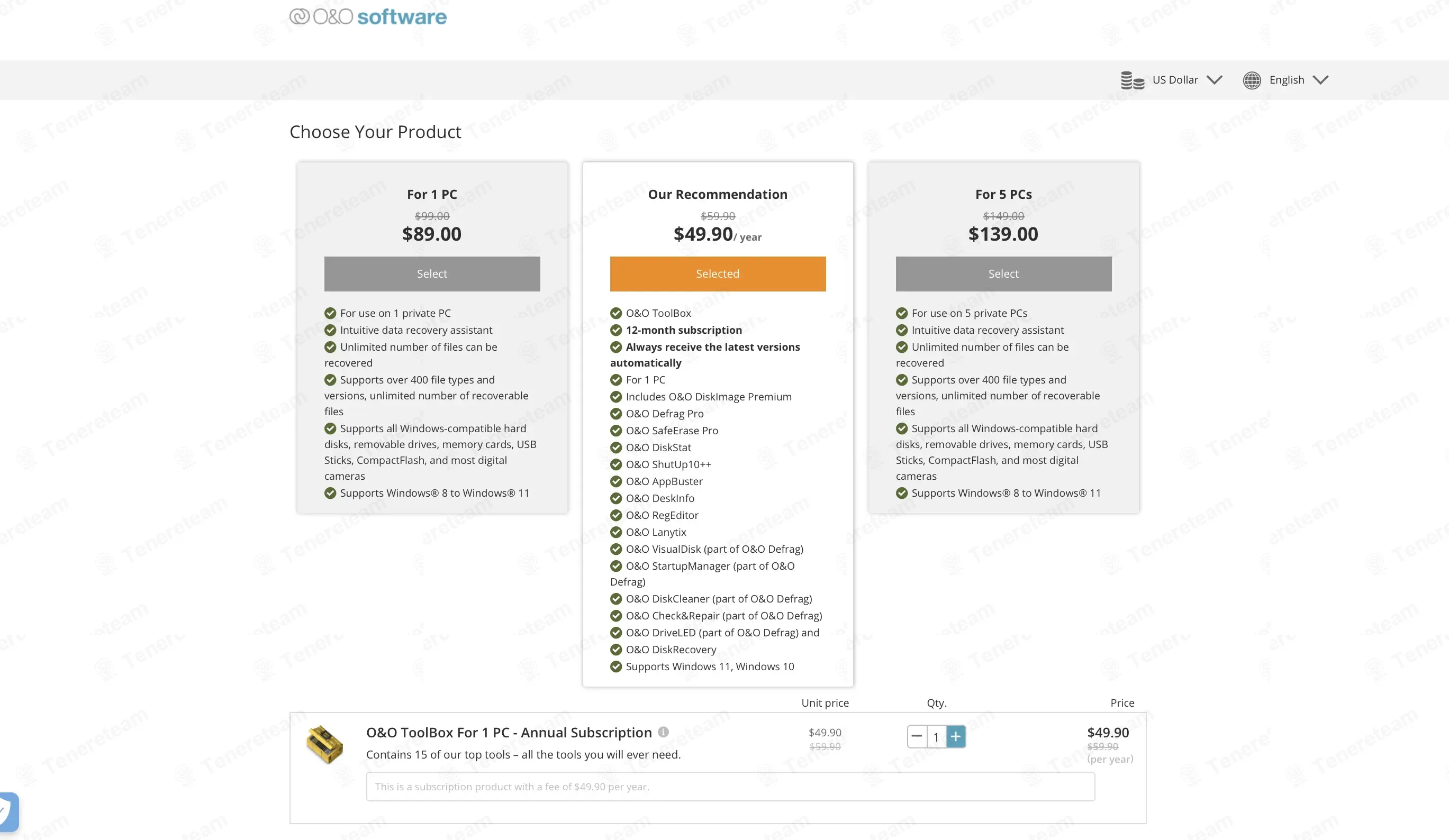Open the English language dropdown
The width and height of the screenshot is (1449, 840).
click(1287, 80)
